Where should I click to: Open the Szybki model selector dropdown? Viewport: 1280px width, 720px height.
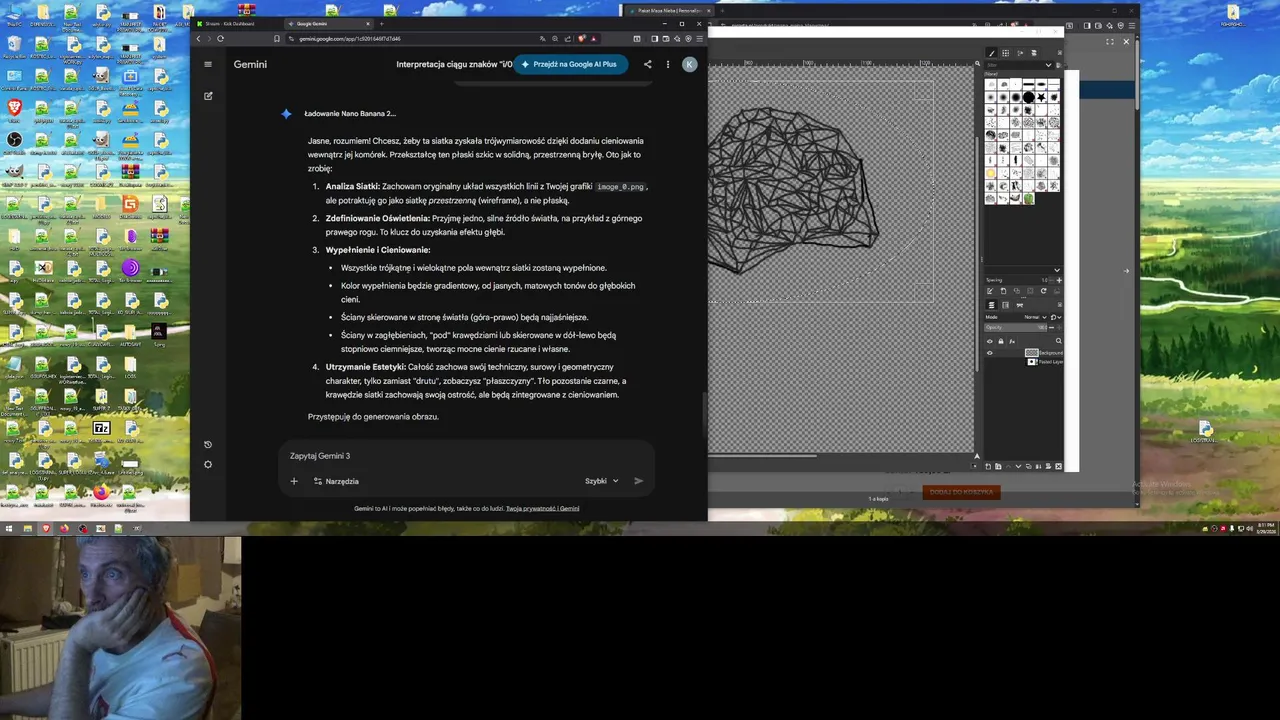point(601,481)
